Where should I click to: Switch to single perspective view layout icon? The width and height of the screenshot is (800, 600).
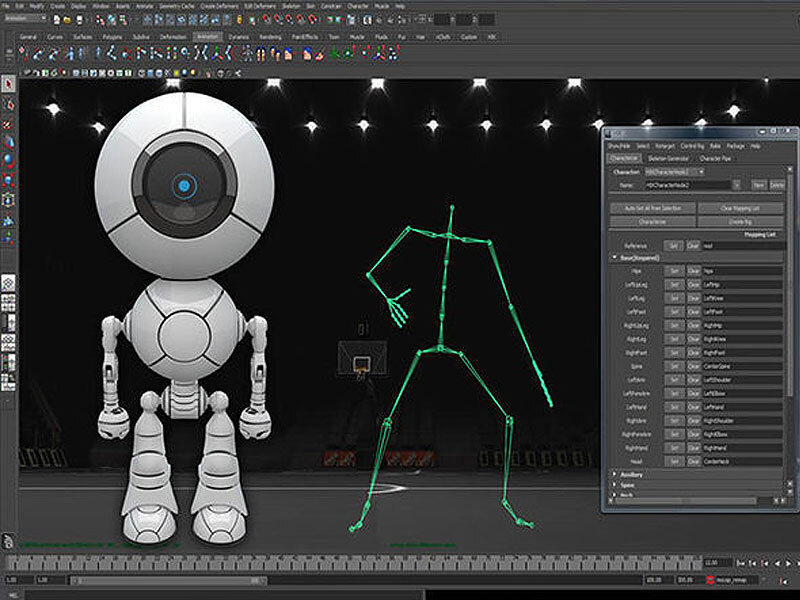8,284
